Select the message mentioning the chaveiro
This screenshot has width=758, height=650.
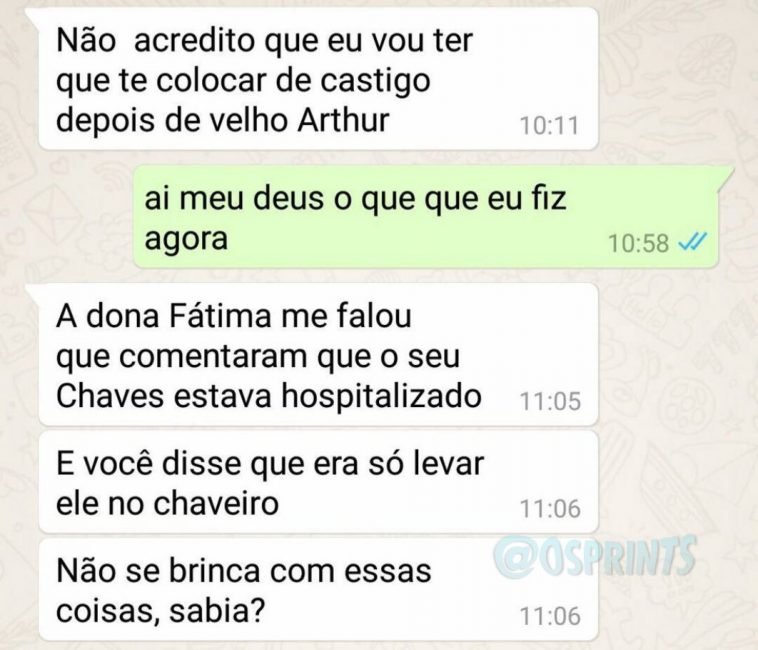318,482
